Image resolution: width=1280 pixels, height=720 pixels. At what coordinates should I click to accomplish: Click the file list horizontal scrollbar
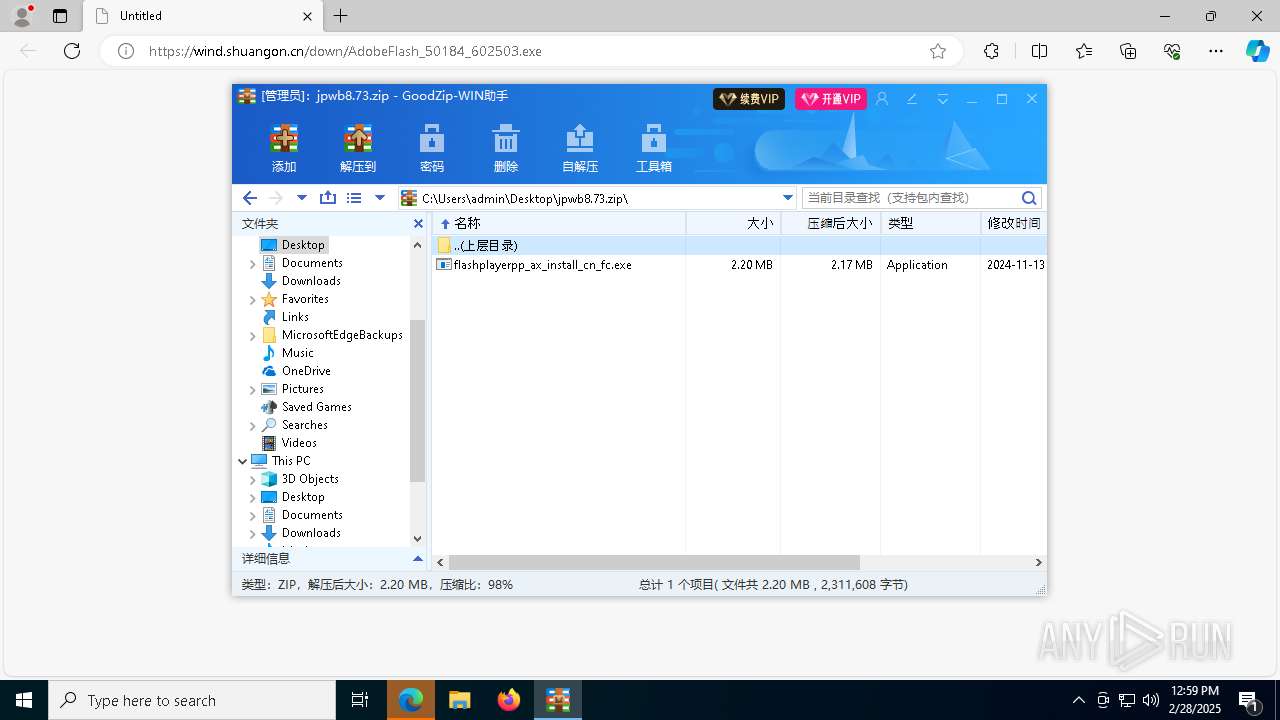coord(654,562)
